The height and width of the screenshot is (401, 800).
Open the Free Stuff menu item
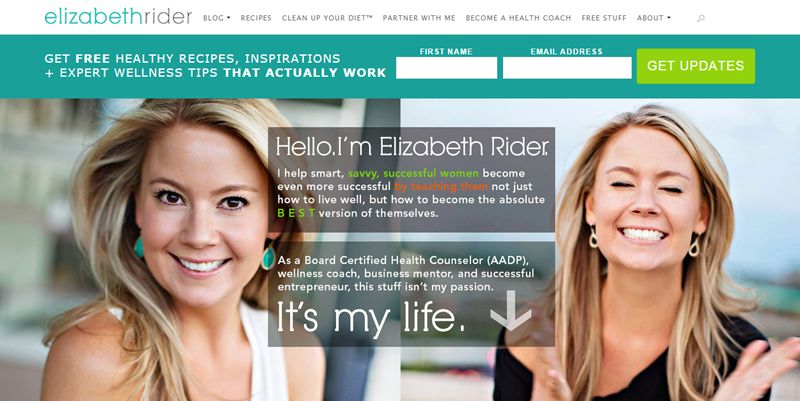pos(604,18)
